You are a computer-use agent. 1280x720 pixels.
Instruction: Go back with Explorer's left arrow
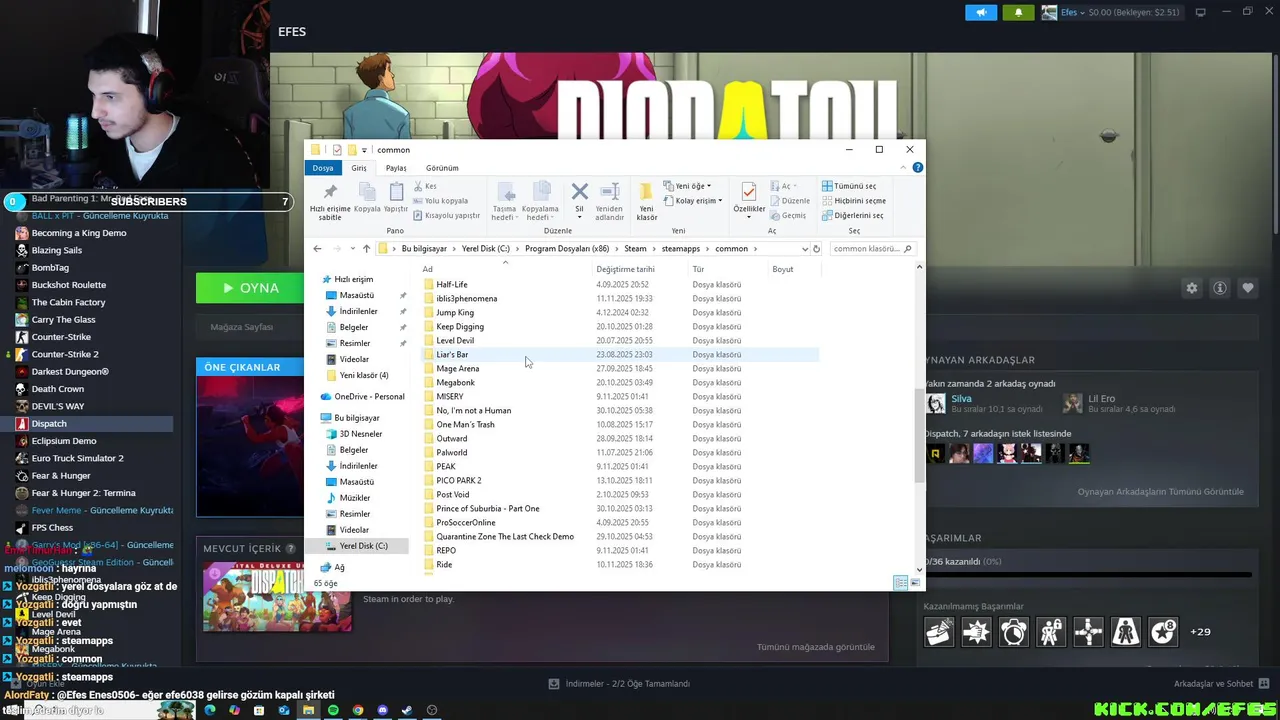point(317,249)
